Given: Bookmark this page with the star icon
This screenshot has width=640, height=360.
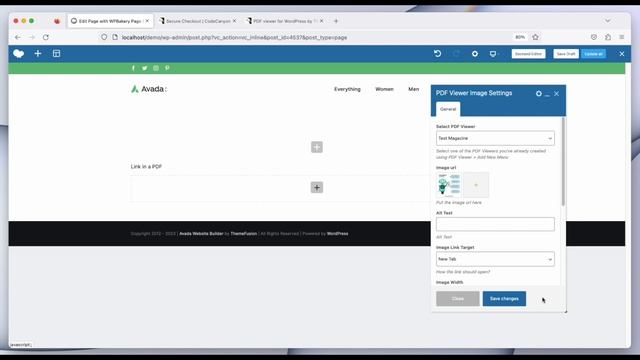Looking at the screenshot, I should coord(536,37).
